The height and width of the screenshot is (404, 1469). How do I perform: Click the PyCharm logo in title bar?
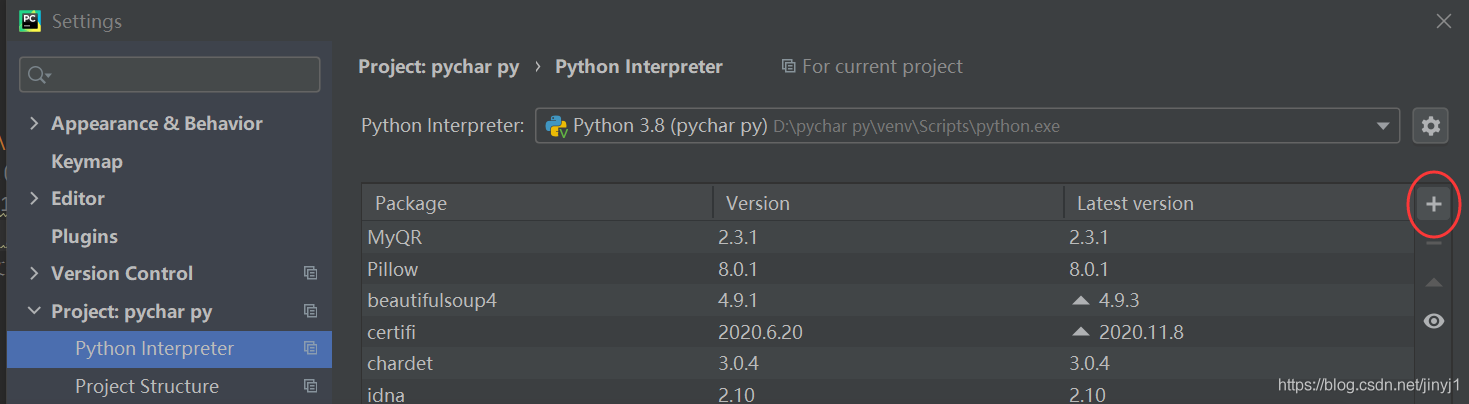(30, 20)
